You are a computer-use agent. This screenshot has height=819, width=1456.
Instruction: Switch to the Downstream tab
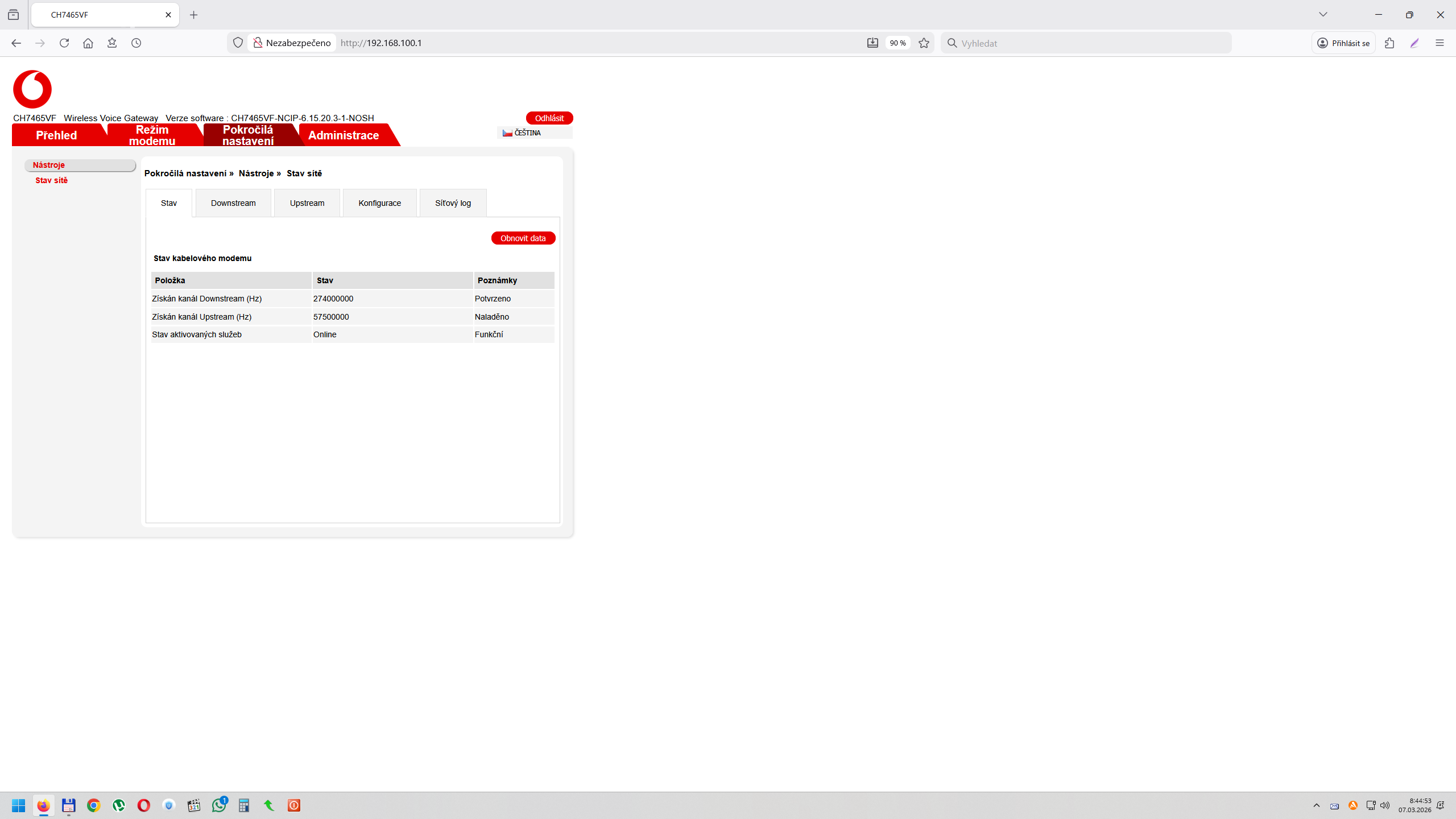(x=233, y=203)
